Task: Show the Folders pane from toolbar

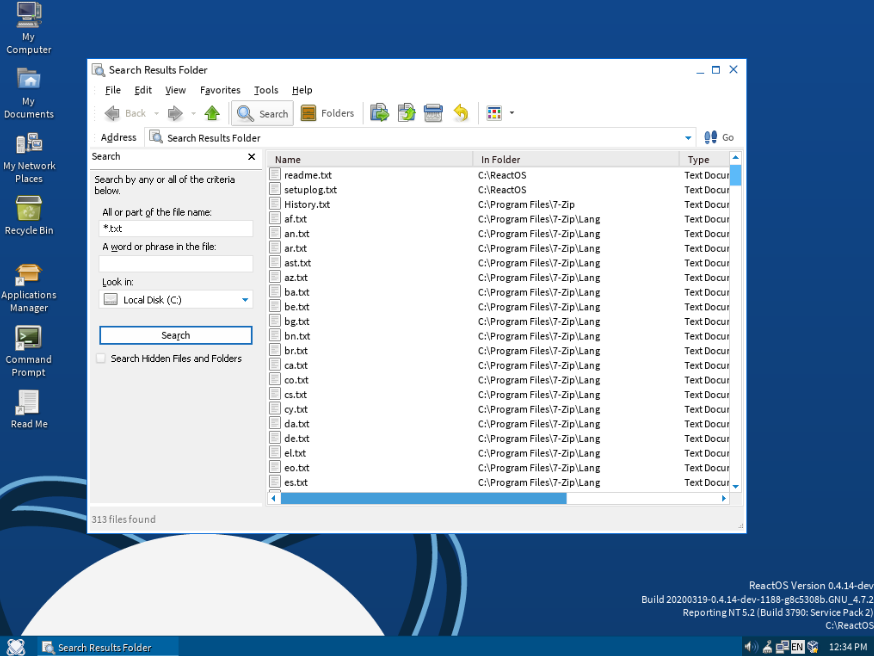Action: (x=327, y=113)
